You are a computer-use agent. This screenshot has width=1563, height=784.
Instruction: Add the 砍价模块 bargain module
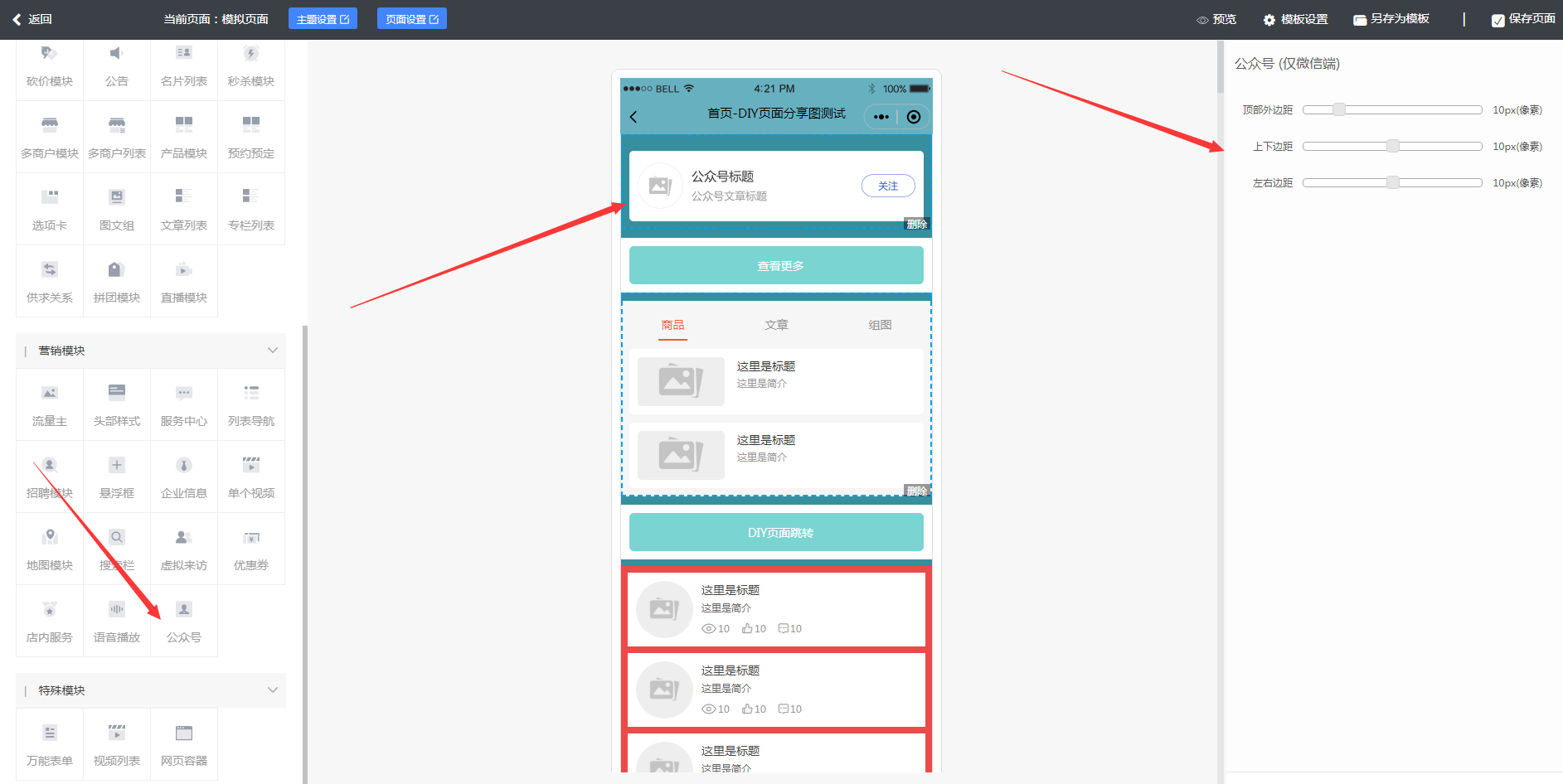(x=50, y=66)
